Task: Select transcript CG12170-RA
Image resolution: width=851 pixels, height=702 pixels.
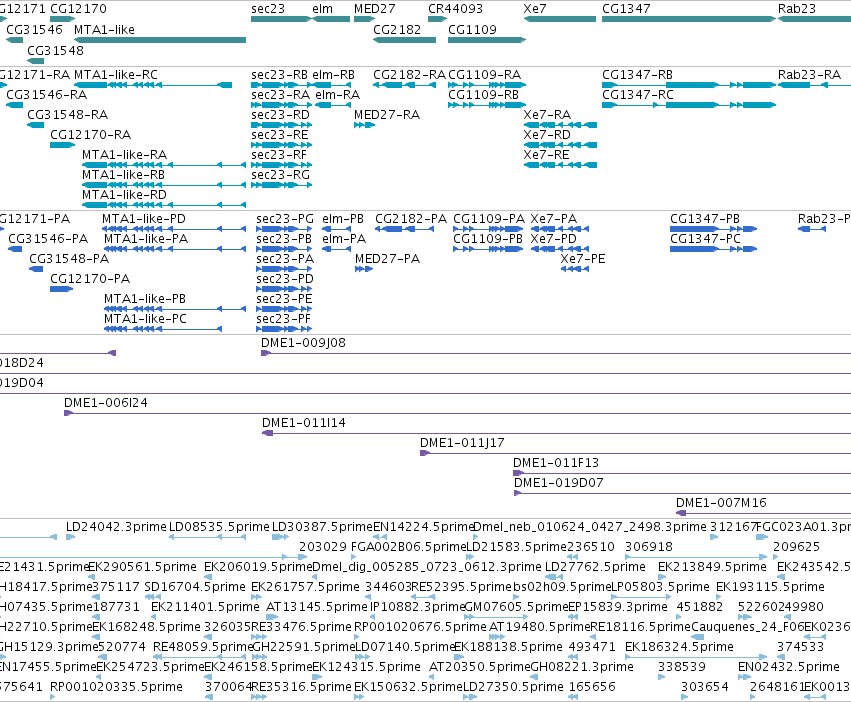Action: click(62, 145)
